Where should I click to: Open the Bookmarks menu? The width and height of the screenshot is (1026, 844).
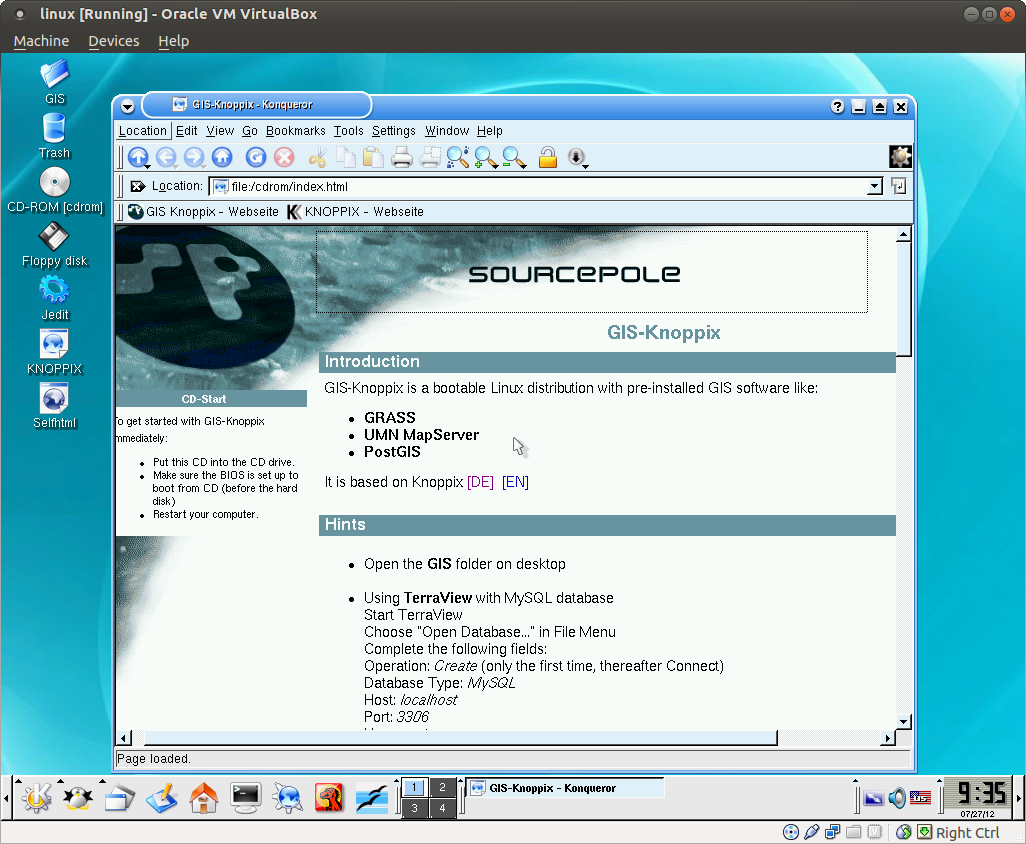[296, 131]
